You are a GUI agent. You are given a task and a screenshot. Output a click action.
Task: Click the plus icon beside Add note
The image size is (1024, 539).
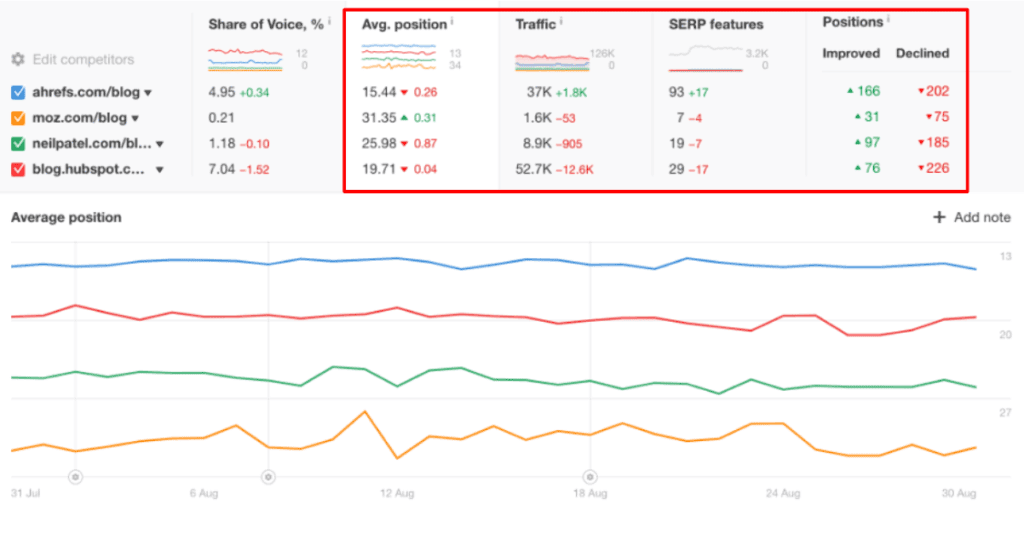coord(939,218)
